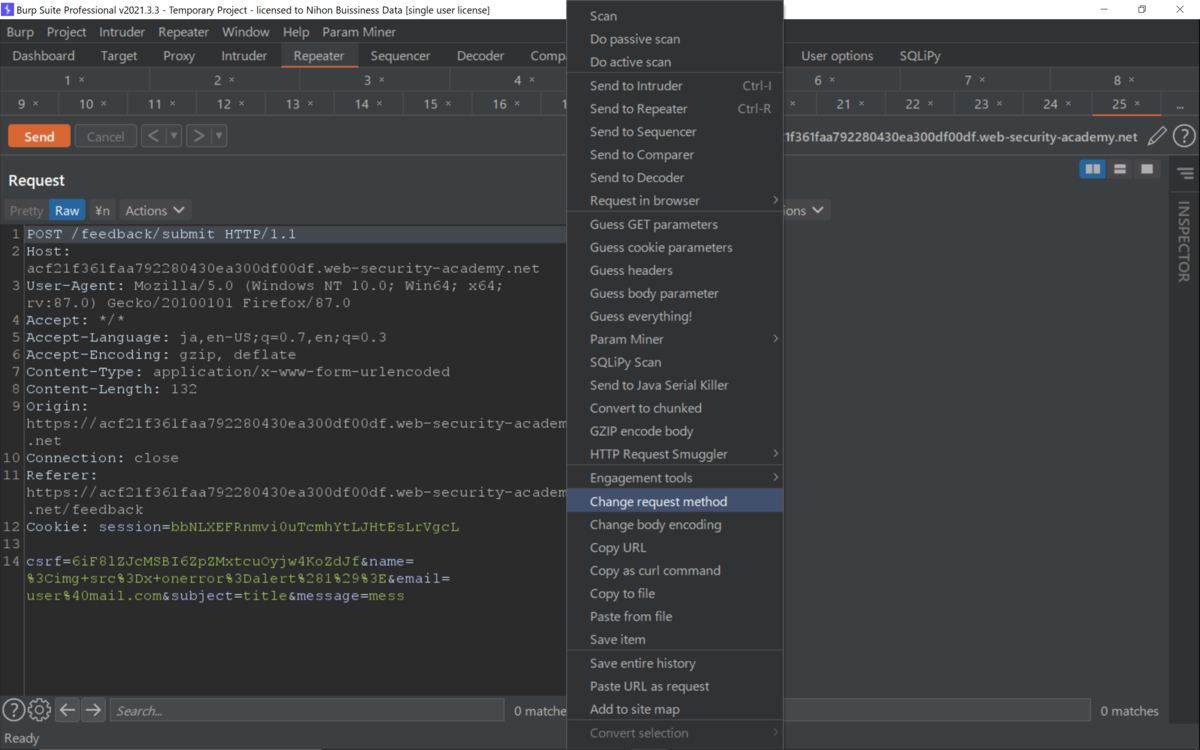1200x750 pixels.
Task: Toggle Pretty view of the request
Action: coord(27,210)
